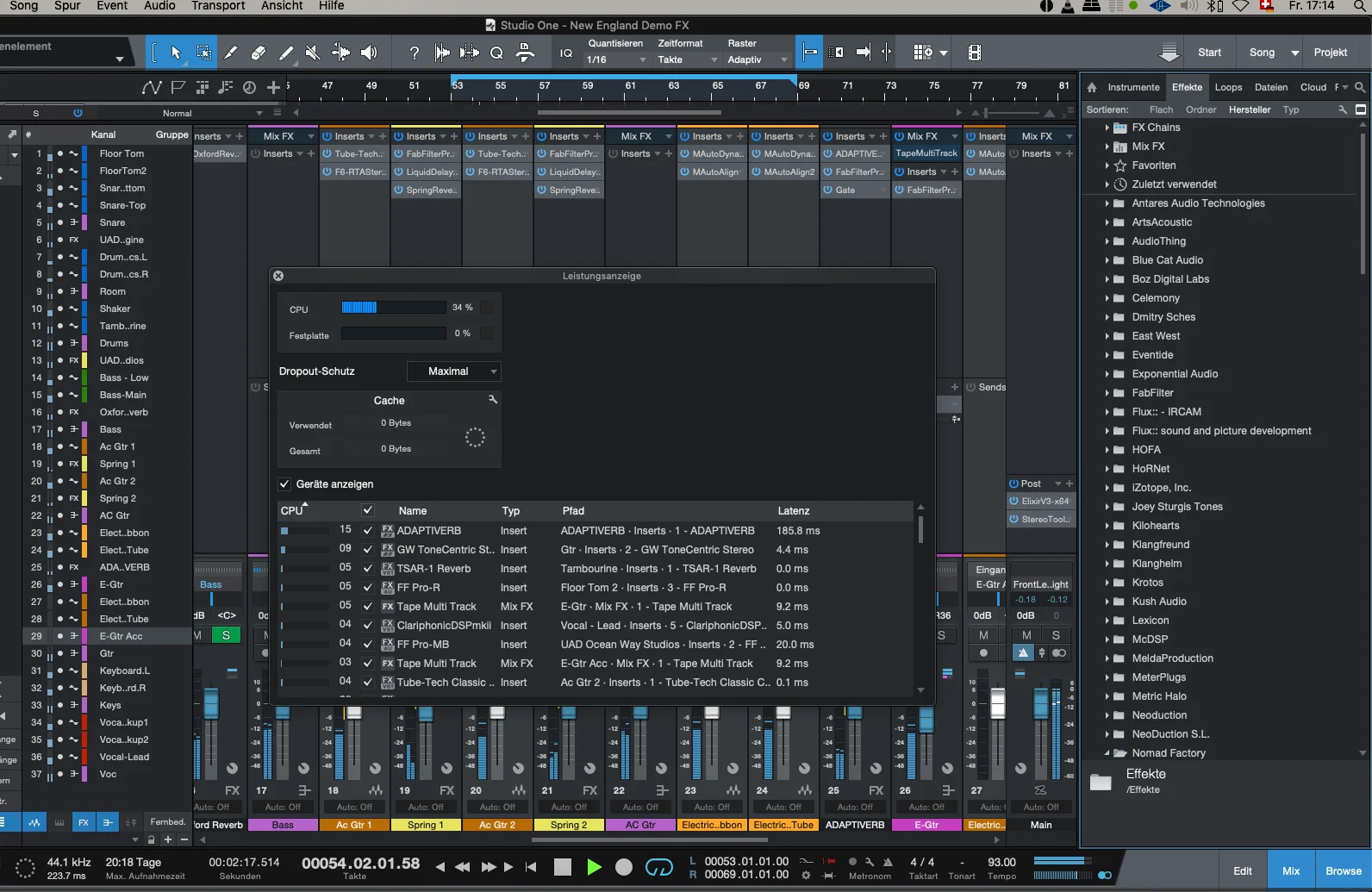
Task: Go to the browser Home icon
Action: click(1092, 87)
